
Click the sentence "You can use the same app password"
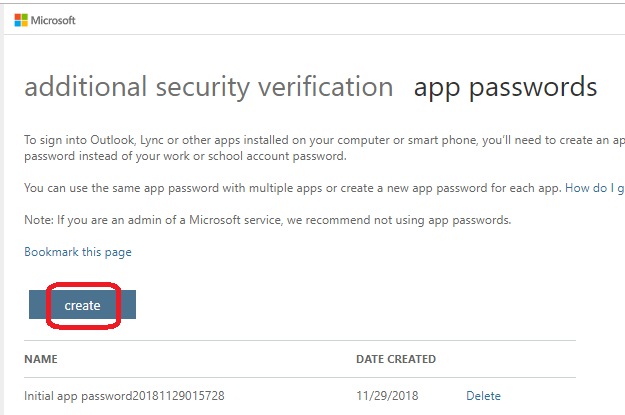tap(290, 188)
